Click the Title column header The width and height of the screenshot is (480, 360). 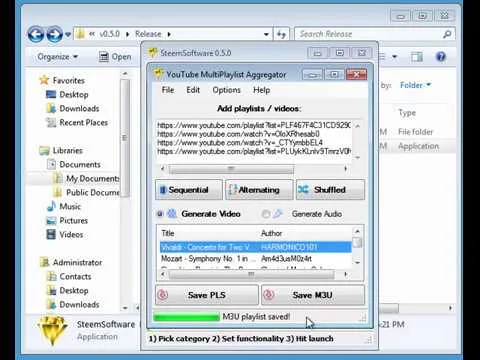pos(168,233)
